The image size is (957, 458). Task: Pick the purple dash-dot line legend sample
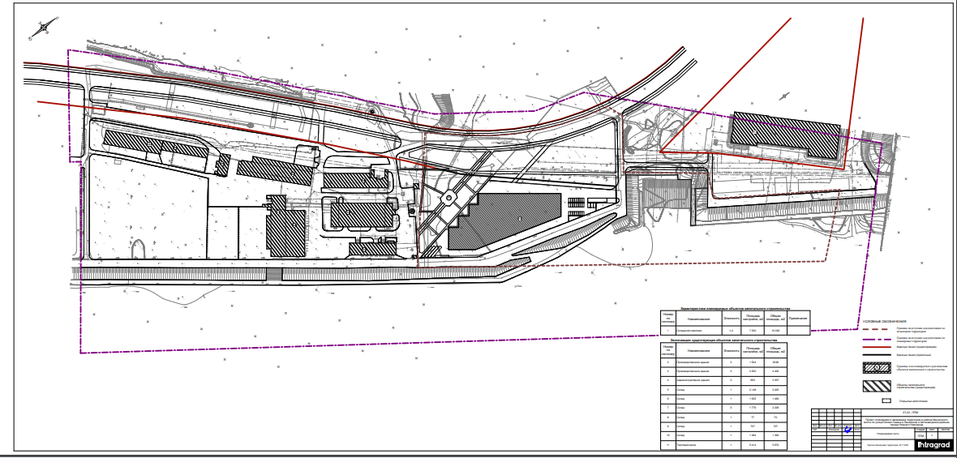coord(877,340)
